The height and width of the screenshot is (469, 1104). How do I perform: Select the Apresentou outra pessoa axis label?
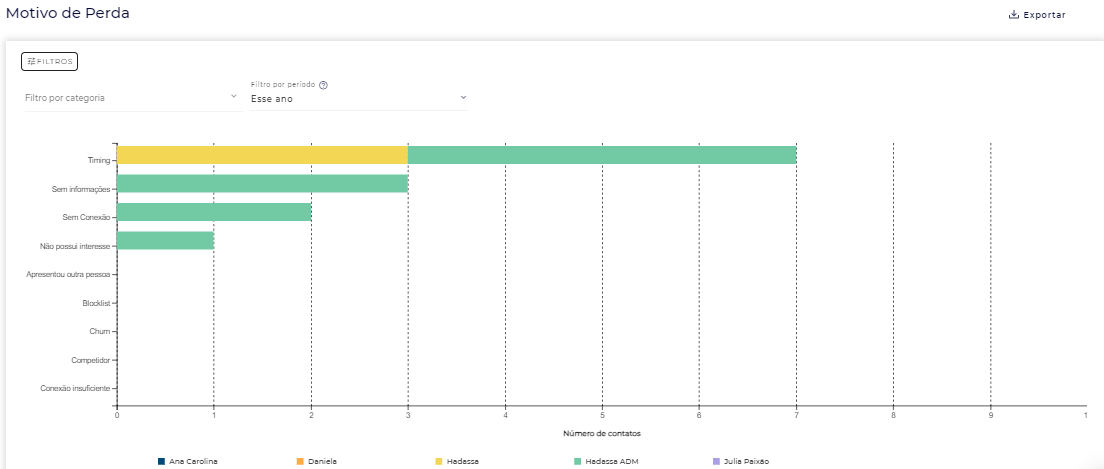pos(68,275)
